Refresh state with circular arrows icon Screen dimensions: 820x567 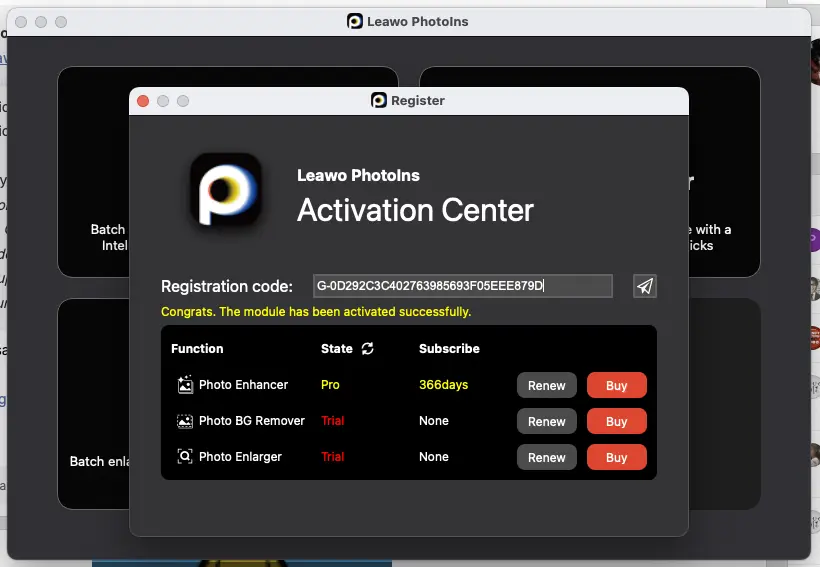pyautogui.click(x=368, y=348)
